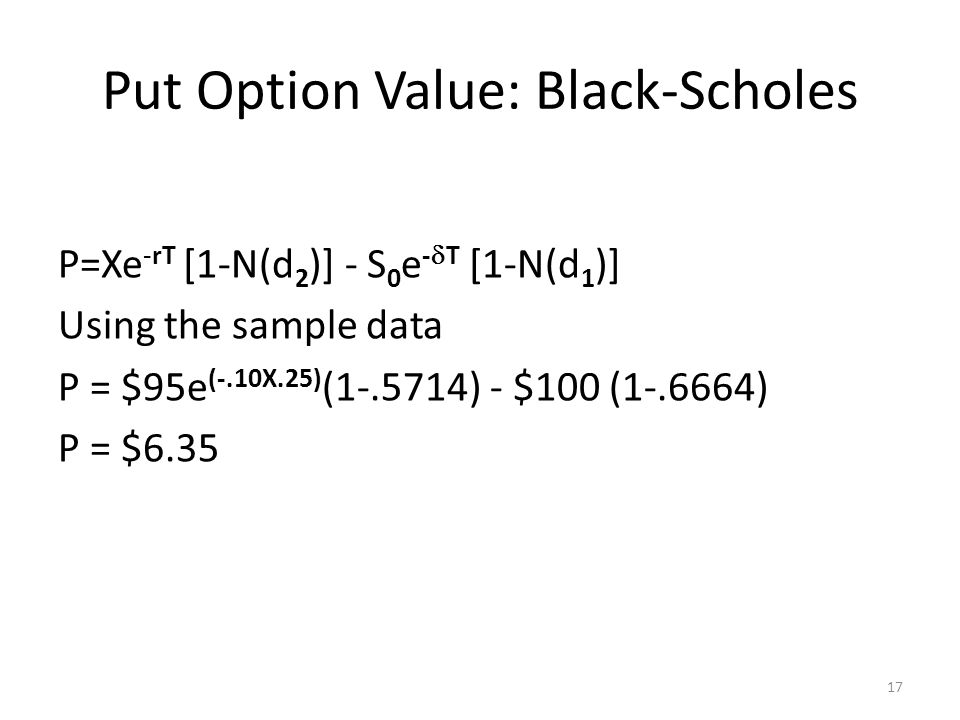Click the word 'Value:' in the title
Image resolution: width=960 pixels, height=720 pixels.
(448, 90)
